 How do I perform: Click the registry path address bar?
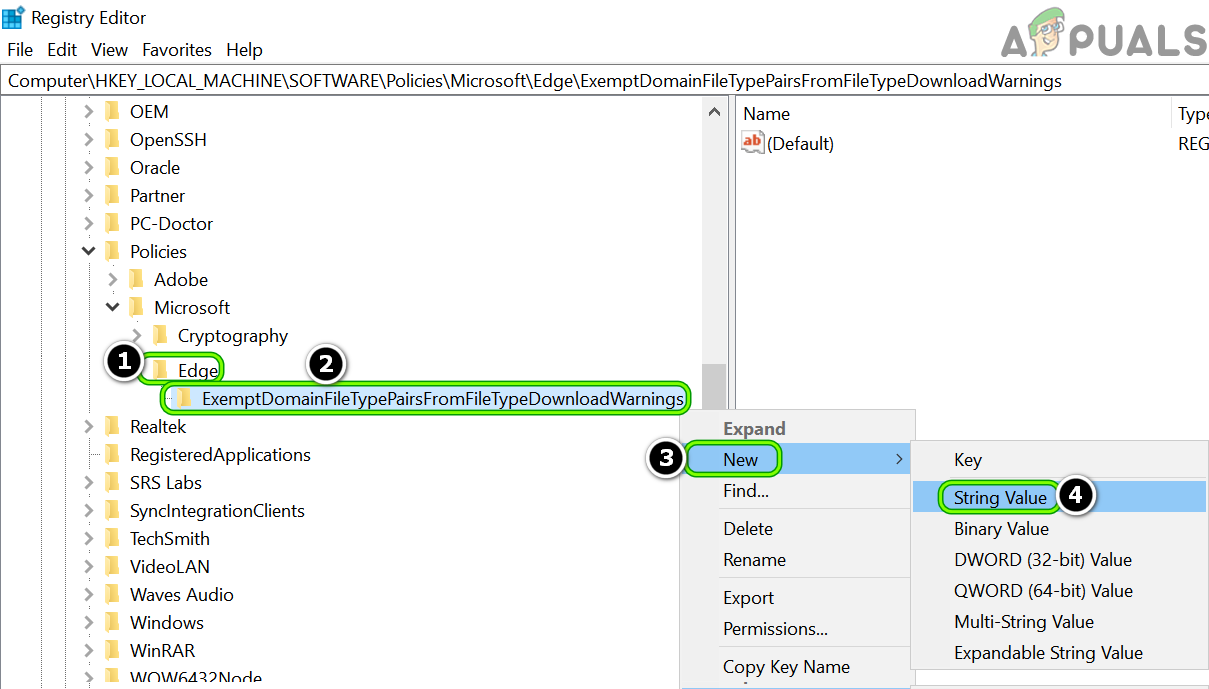(x=604, y=80)
